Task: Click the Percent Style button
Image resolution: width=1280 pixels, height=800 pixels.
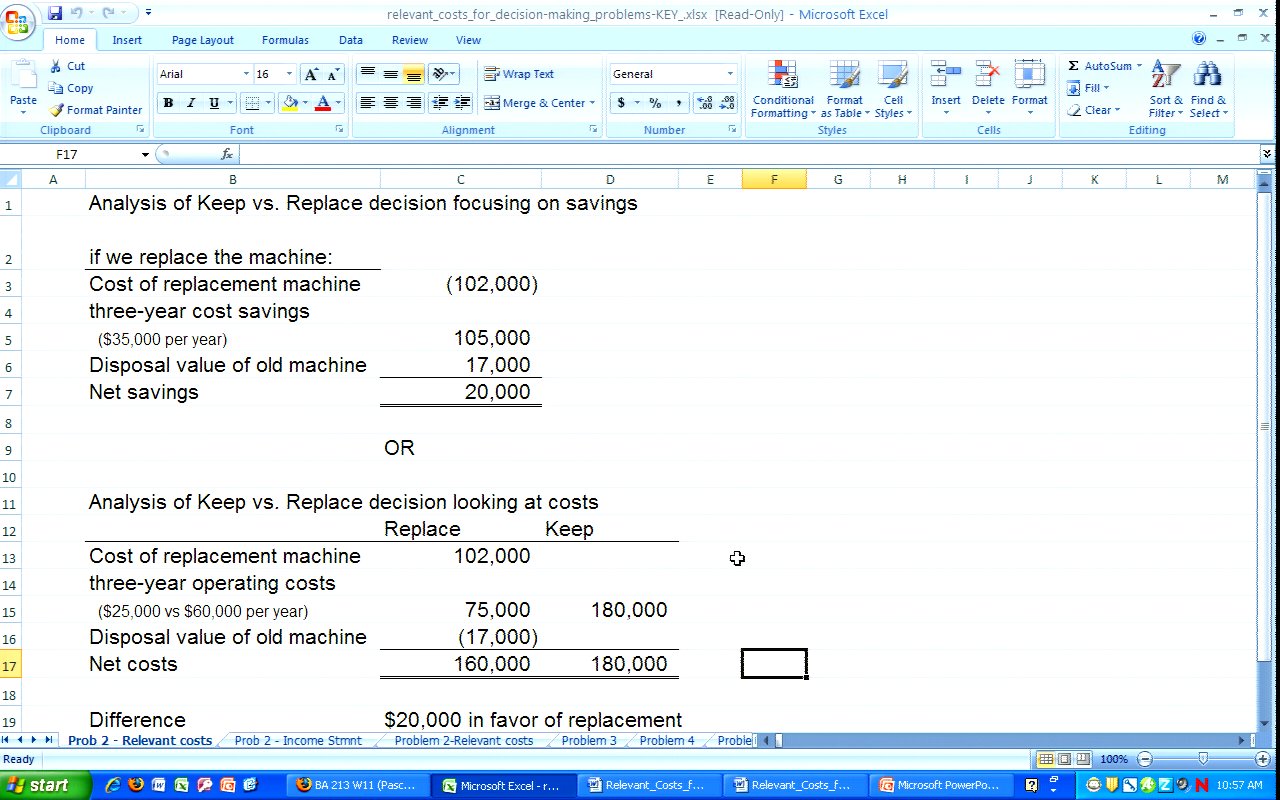Action: tap(655, 103)
